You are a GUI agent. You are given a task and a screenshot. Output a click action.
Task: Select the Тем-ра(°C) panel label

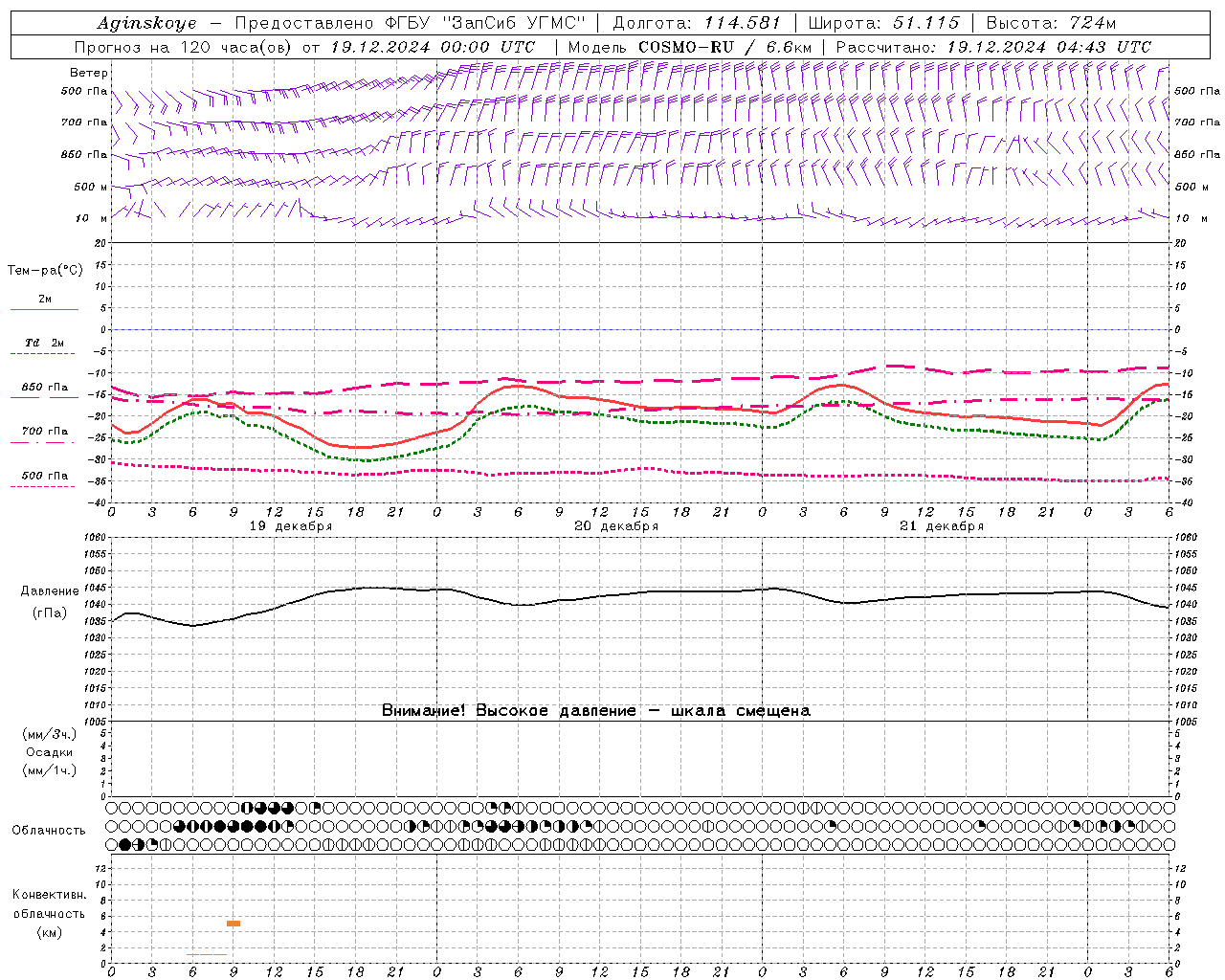pyautogui.click(x=45, y=271)
